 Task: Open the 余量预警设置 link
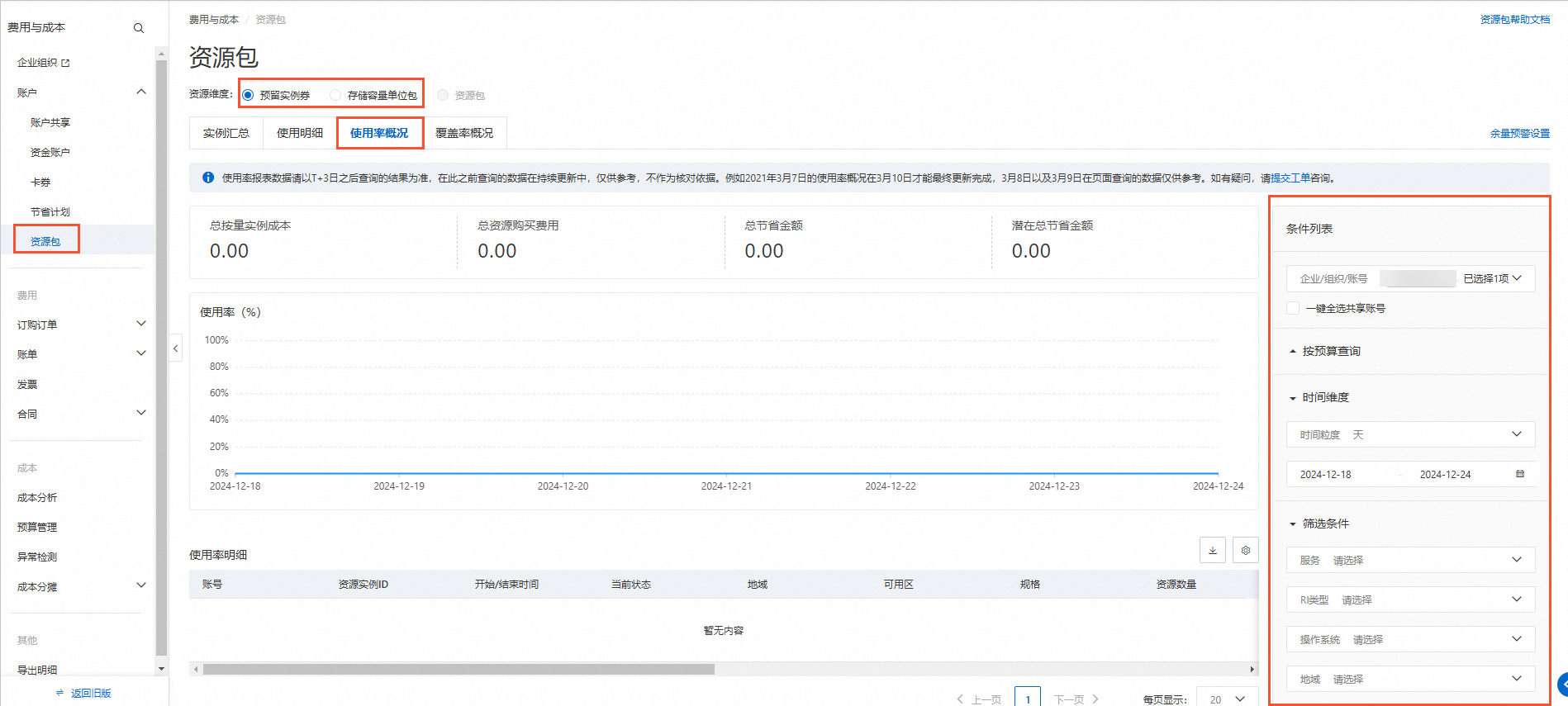(1520, 134)
